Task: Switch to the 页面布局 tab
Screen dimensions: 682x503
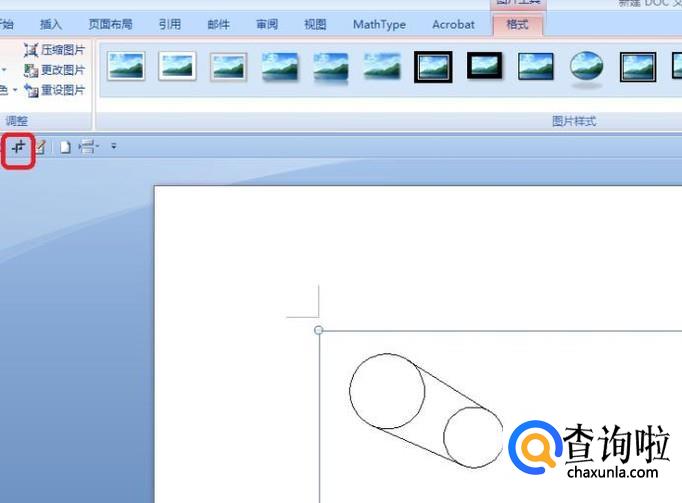Action: pos(110,24)
